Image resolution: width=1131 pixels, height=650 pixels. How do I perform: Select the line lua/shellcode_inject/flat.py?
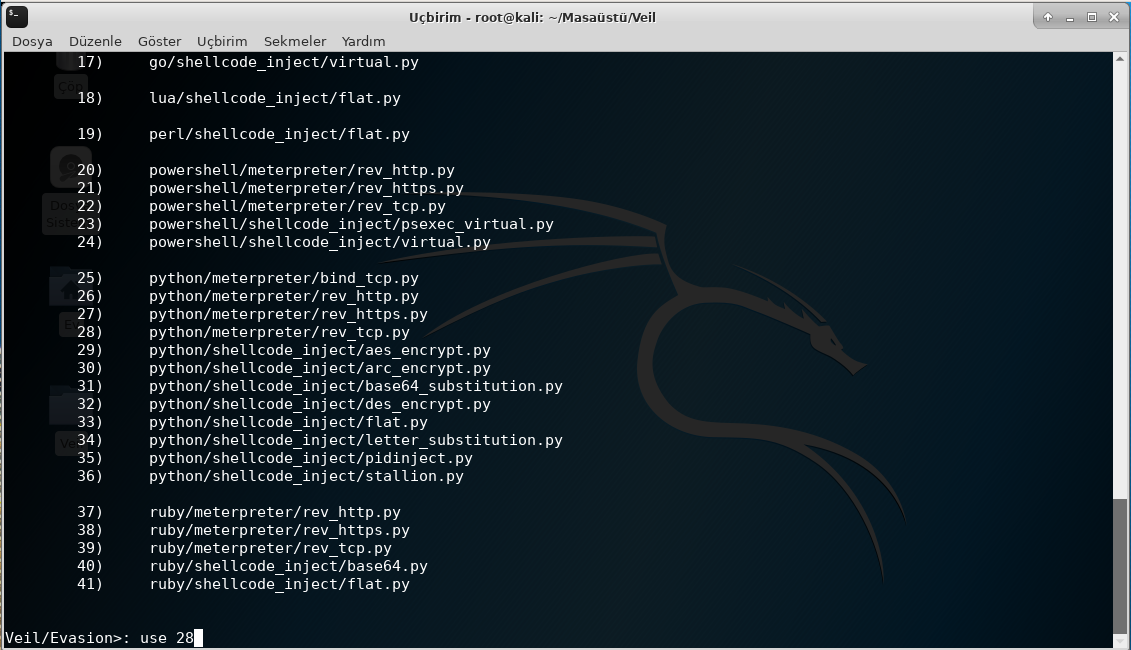275,98
